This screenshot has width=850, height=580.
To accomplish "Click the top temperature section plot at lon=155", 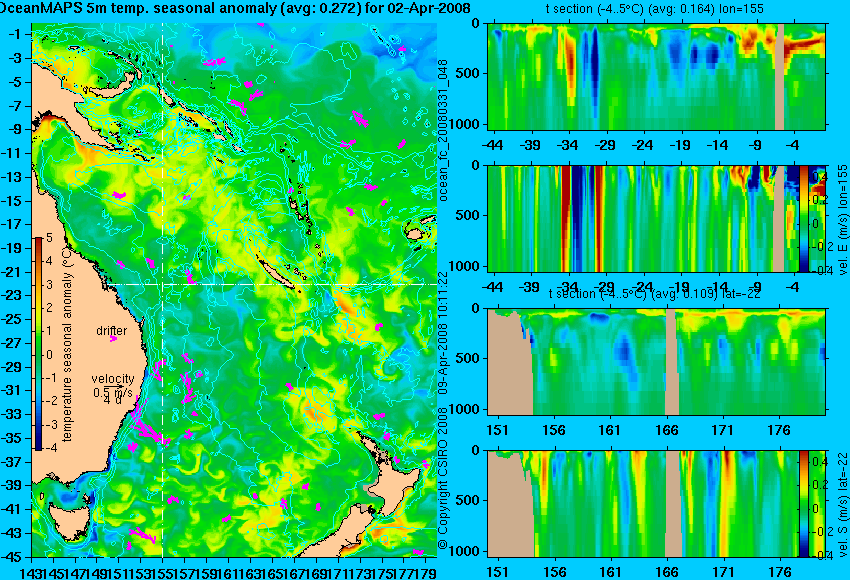I will point(656,76).
